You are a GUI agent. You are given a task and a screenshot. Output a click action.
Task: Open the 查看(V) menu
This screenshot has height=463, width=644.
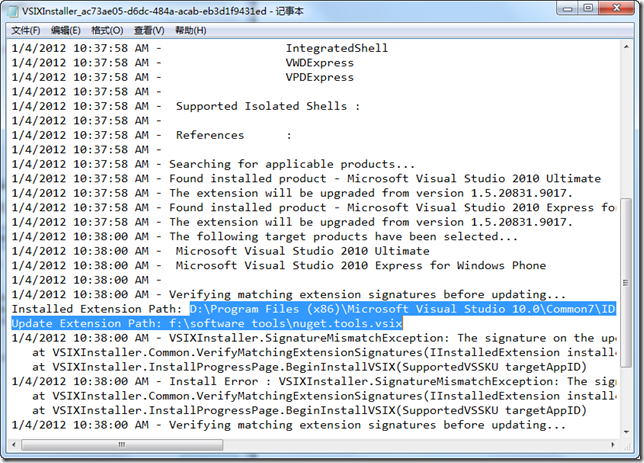[x=149, y=30]
